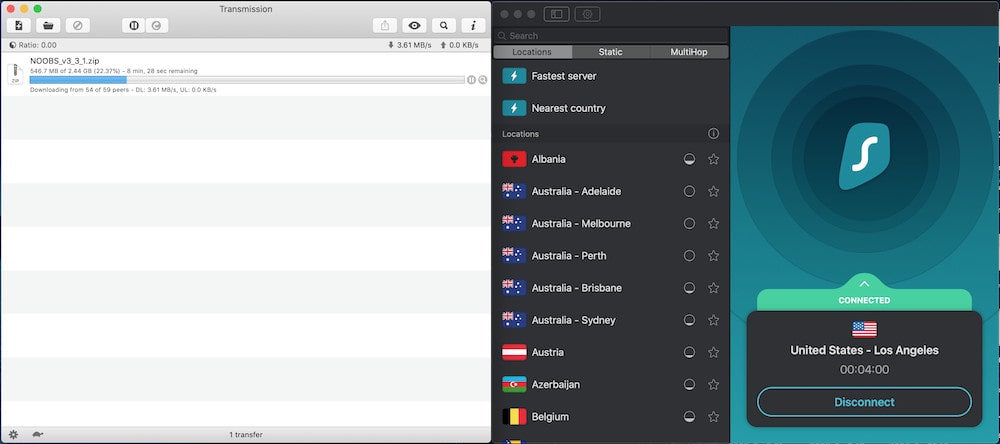Open Quick Look with the eye icon
Screen dimensions: 1000x444
pyautogui.click(x=414, y=25)
